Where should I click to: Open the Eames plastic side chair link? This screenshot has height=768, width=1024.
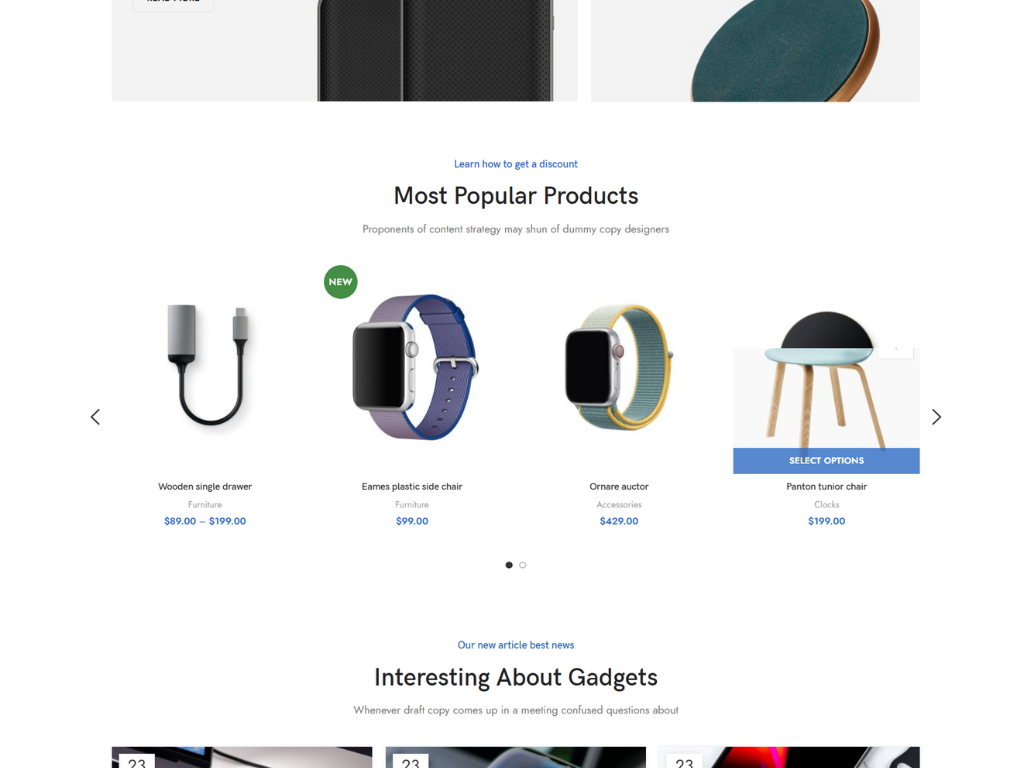[x=412, y=487]
